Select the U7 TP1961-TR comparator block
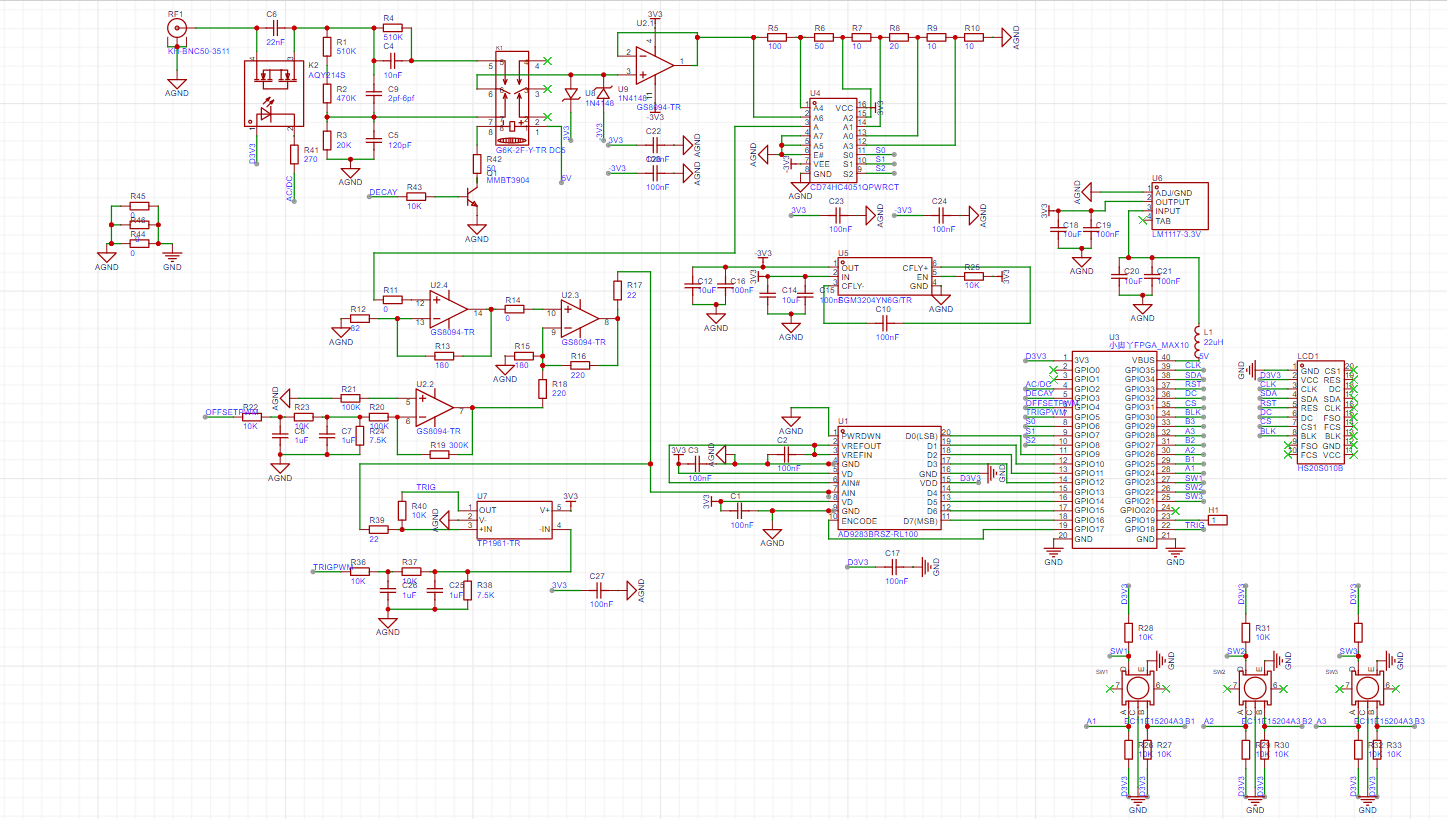Screen dimensions: 1447x819 click(x=513, y=520)
